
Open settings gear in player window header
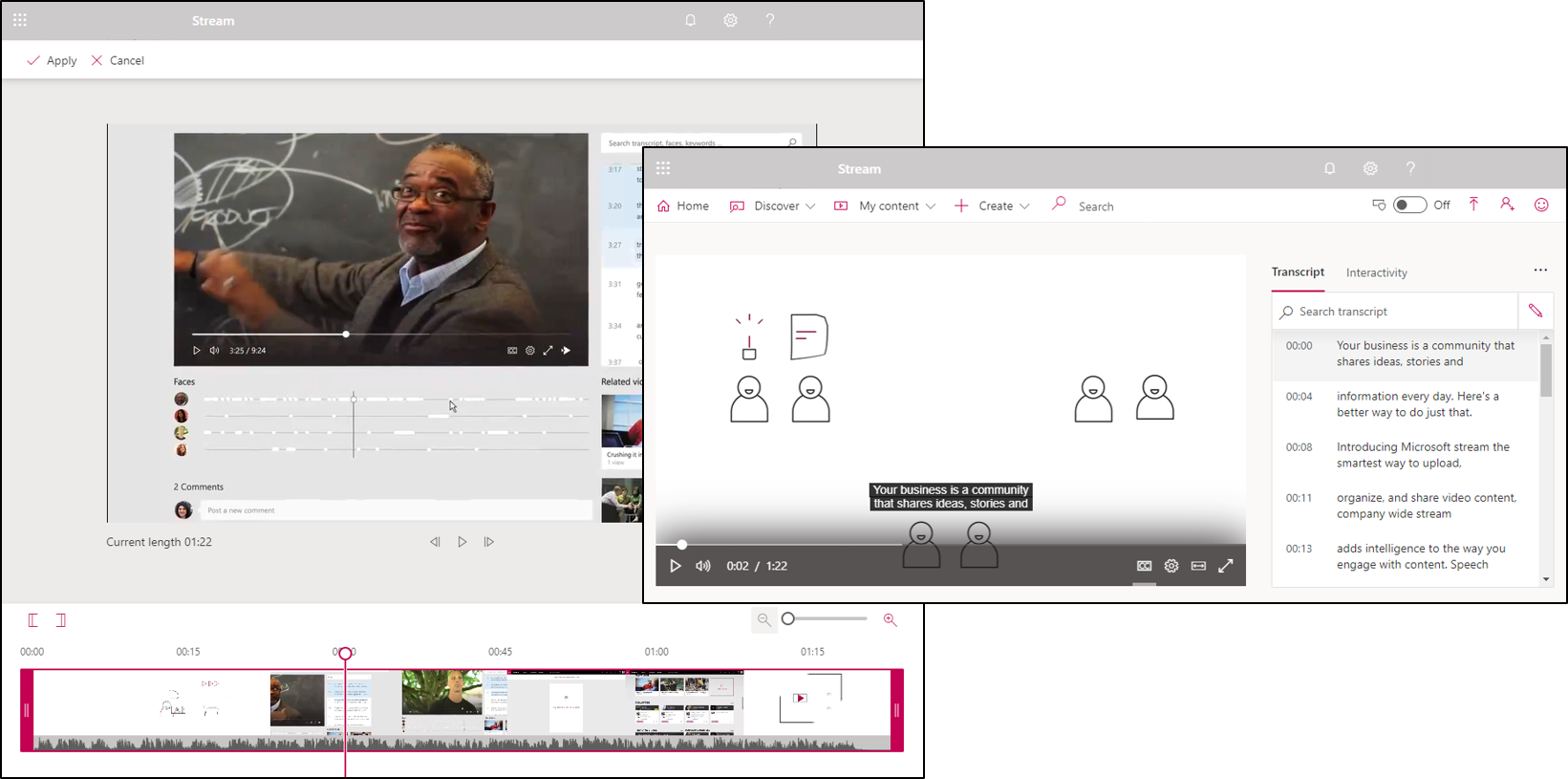1370,168
